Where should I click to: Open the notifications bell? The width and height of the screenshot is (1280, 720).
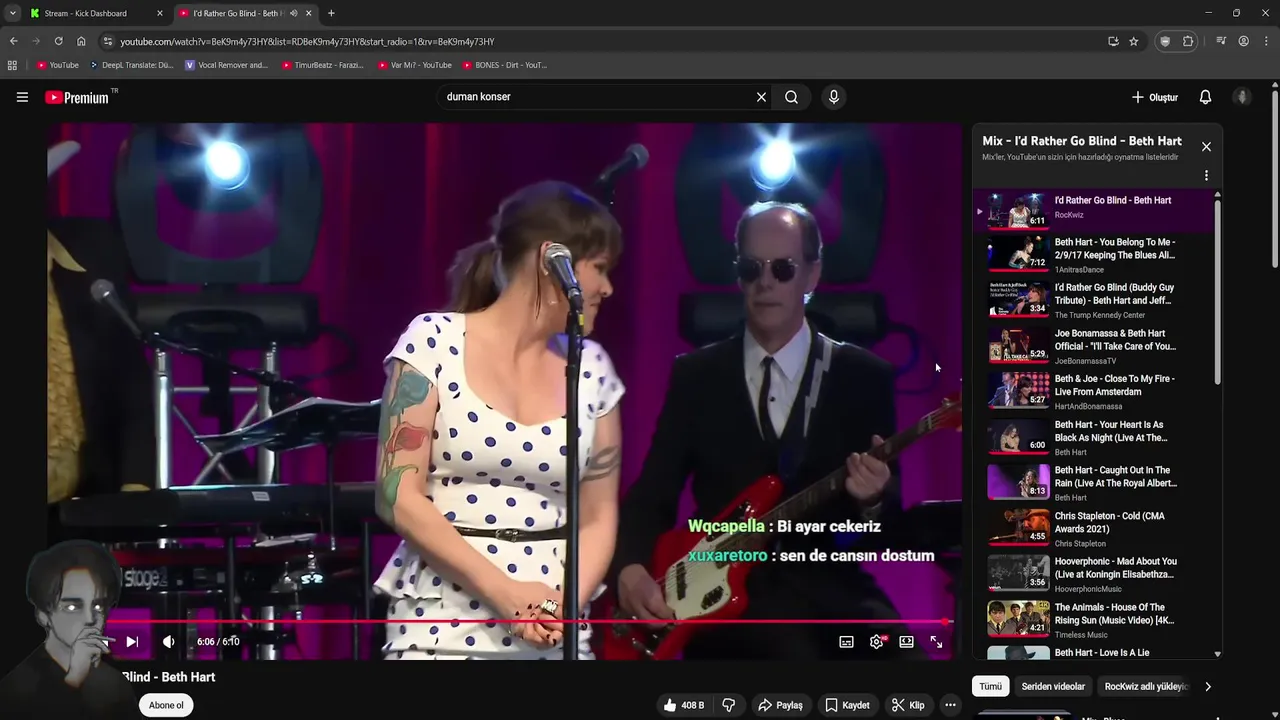click(1205, 97)
